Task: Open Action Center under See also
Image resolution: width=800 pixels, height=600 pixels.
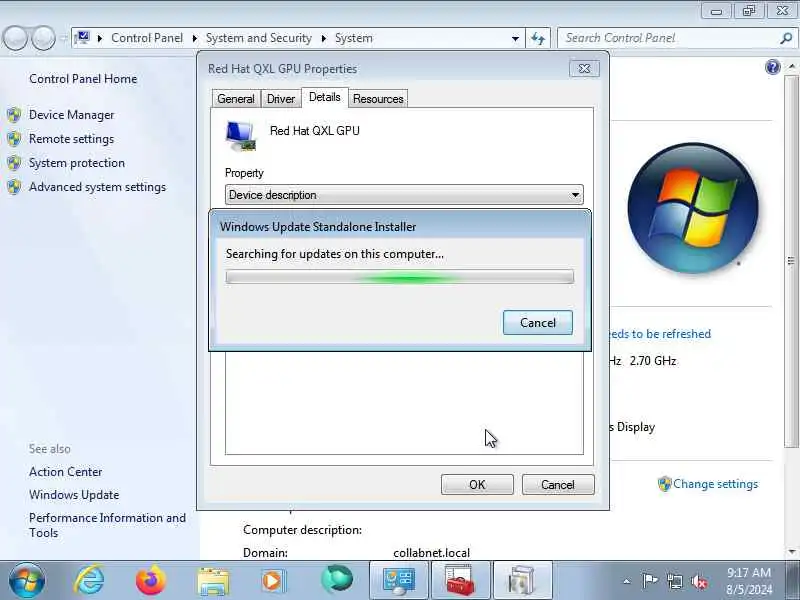Action: (65, 472)
